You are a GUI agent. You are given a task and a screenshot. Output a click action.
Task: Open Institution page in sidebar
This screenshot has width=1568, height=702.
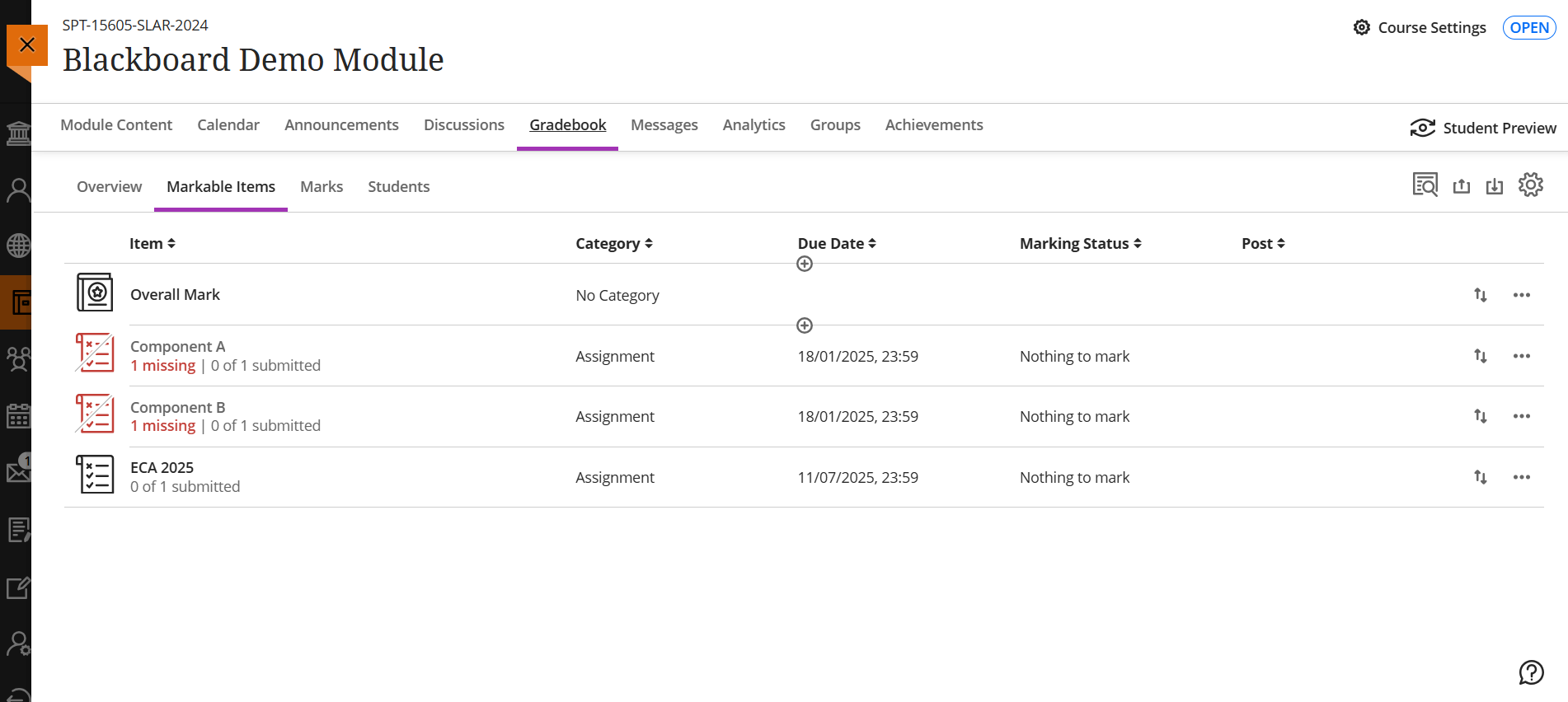point(17,133)
